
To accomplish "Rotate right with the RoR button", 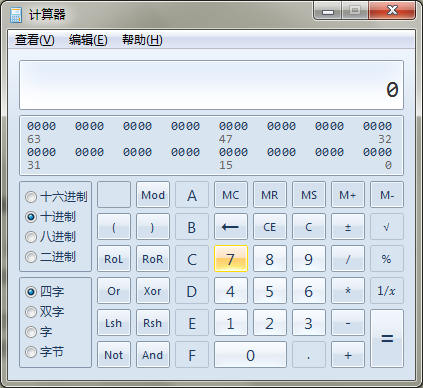I will tap(153, 259).
